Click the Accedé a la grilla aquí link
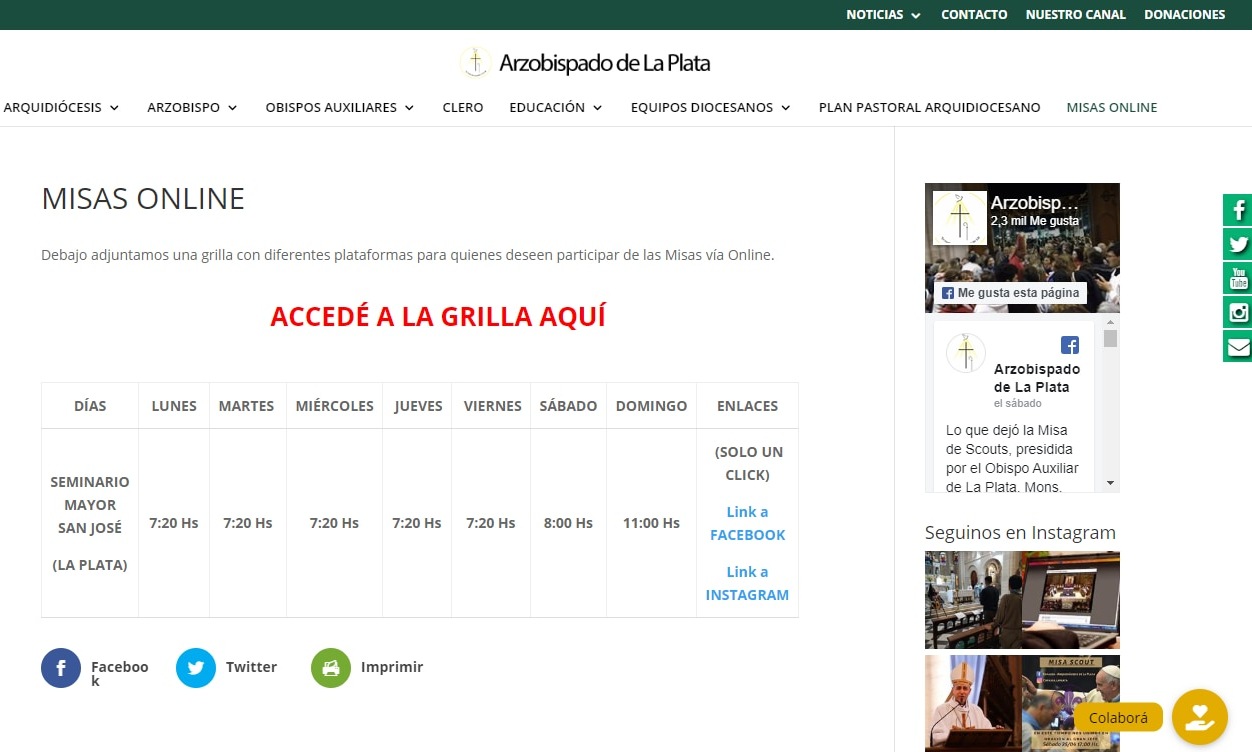This screenshot has width=1252, height=752. pyautogui.click(x=438, y=317)
